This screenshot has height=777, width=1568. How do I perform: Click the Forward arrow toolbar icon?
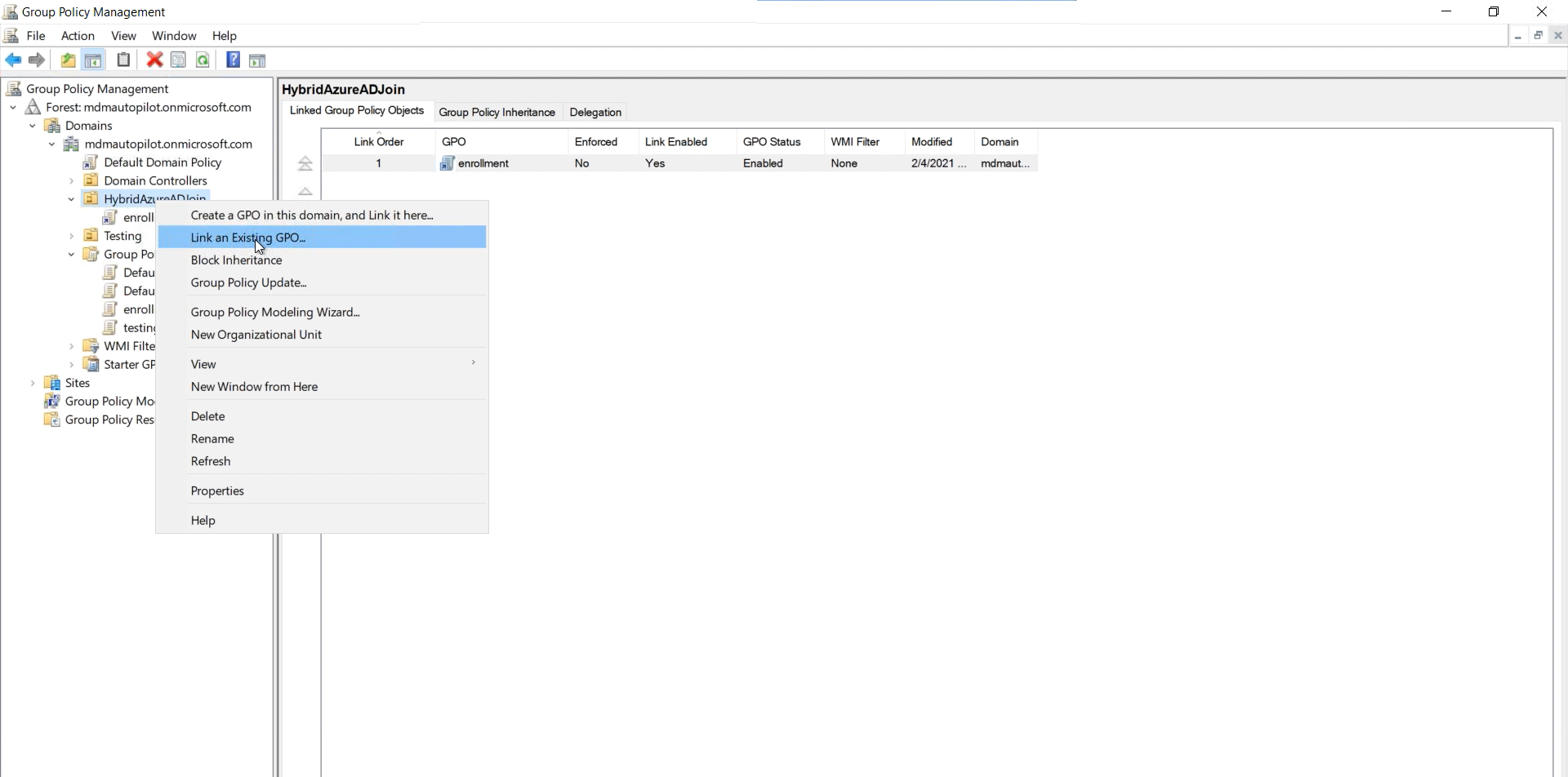pyautogui.click(x=37, y=60)
